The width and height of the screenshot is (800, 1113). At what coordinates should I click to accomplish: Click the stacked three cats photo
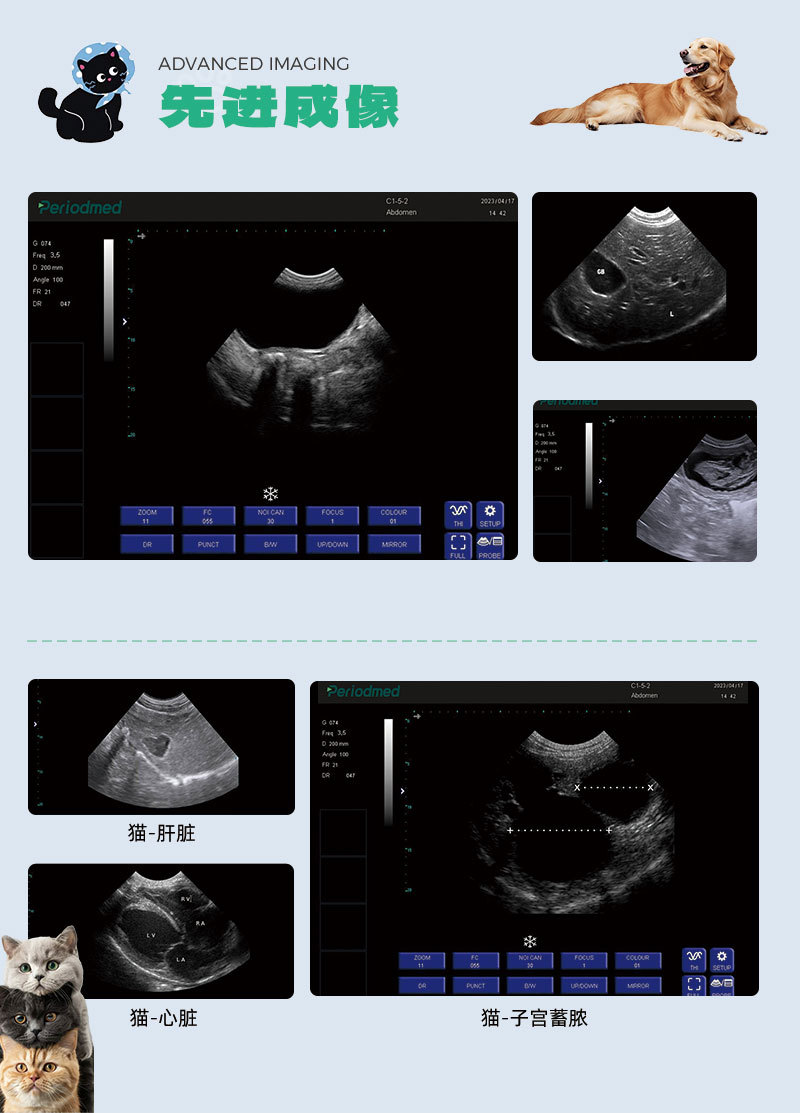(46, 1020)
